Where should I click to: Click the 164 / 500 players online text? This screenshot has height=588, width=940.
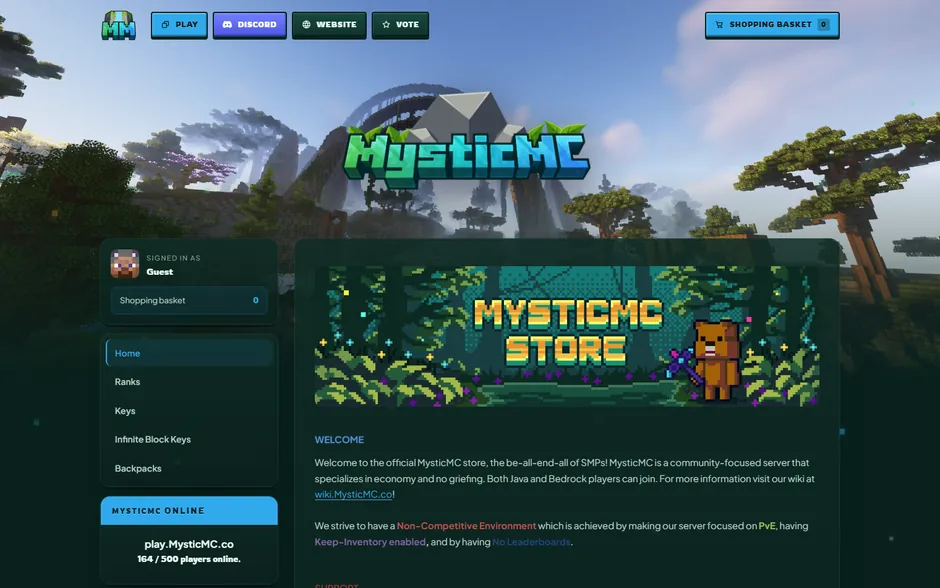189,559
